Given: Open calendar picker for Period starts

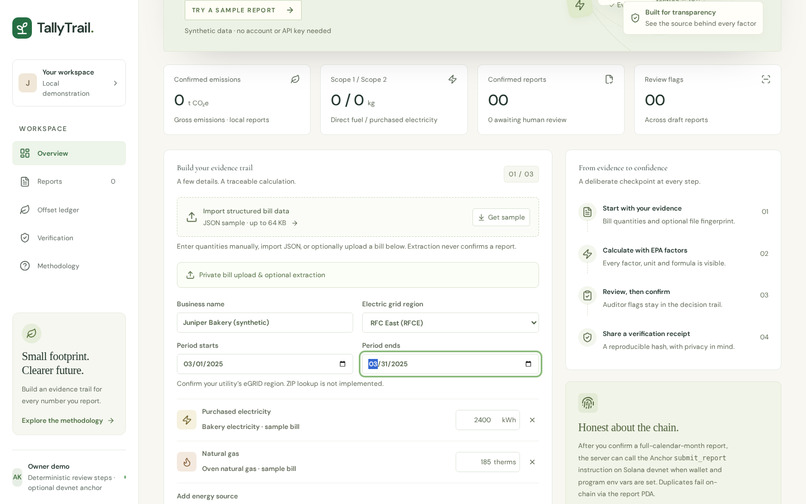Looking at the screenshot, I should point(342,364).
